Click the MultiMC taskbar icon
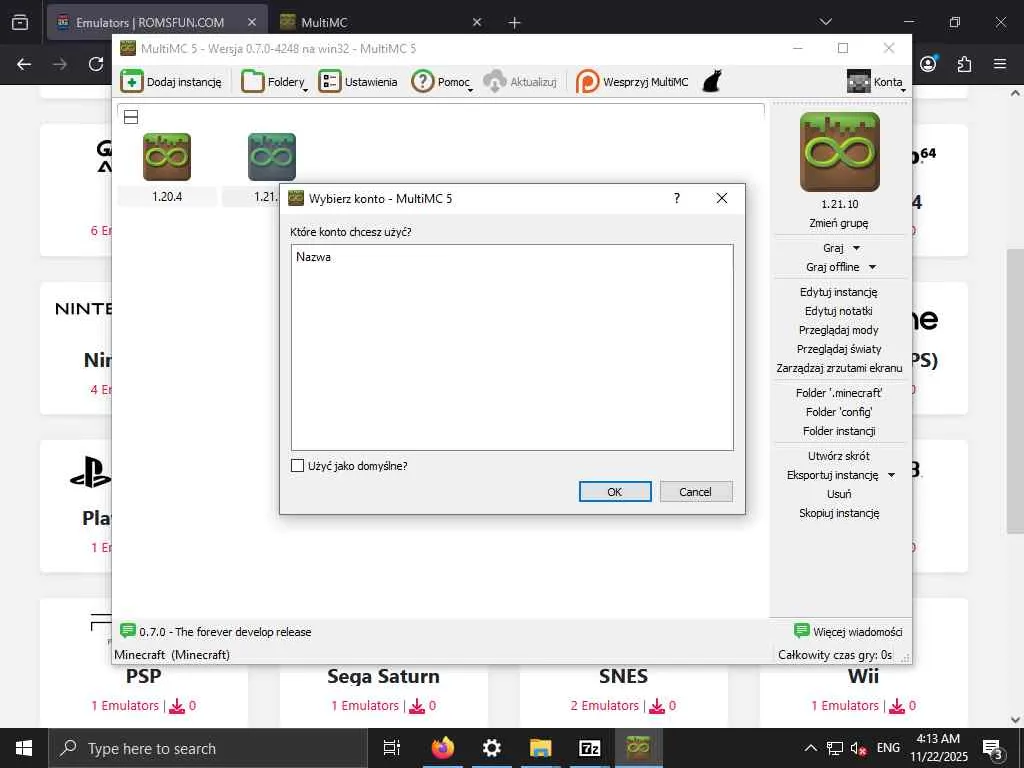 (x=639, y=748)
